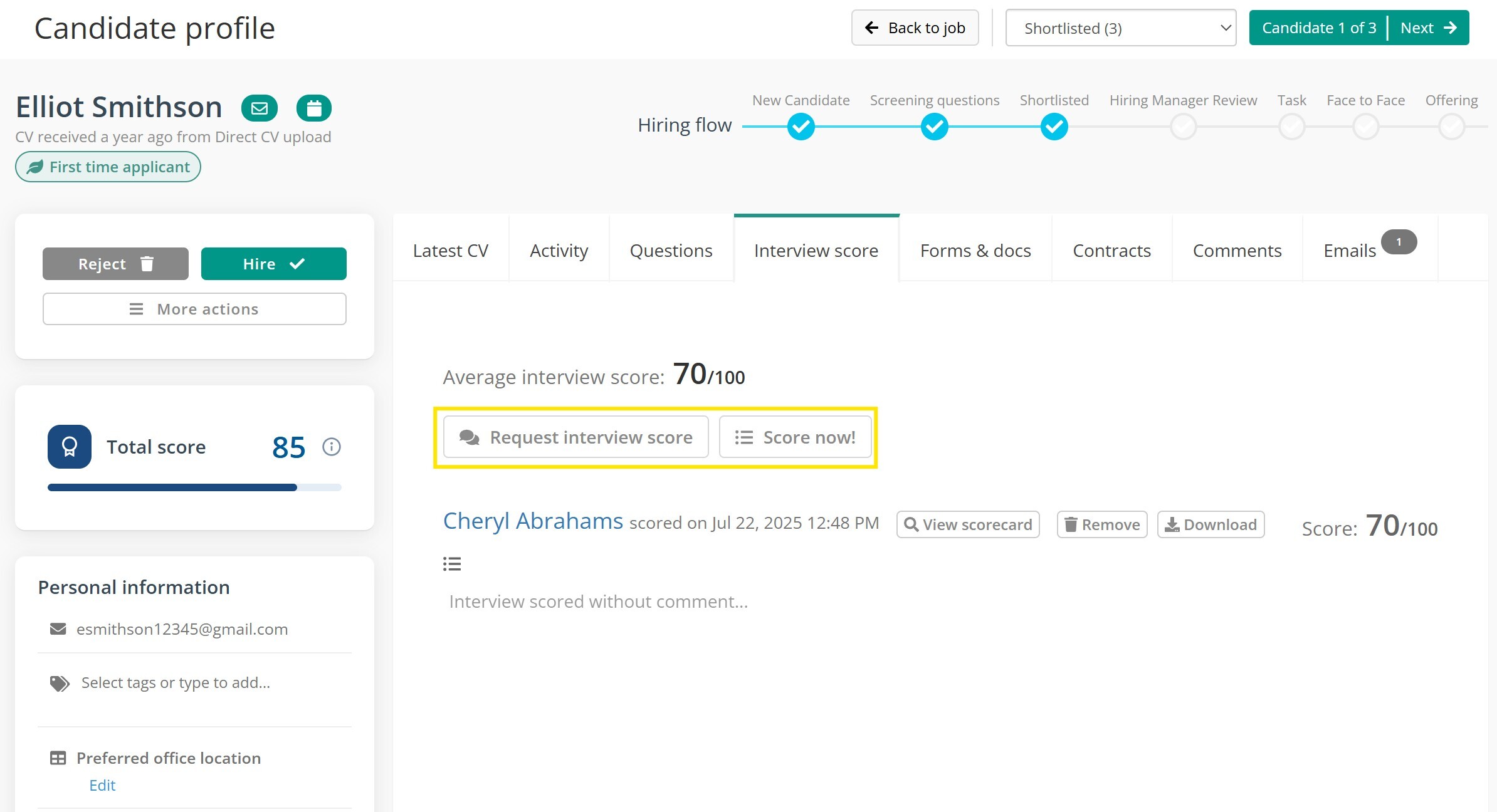1497x812 pixels.
Task: Click the Preferred office location table icon
Action: pyautogui.click(x=58, y=758)
